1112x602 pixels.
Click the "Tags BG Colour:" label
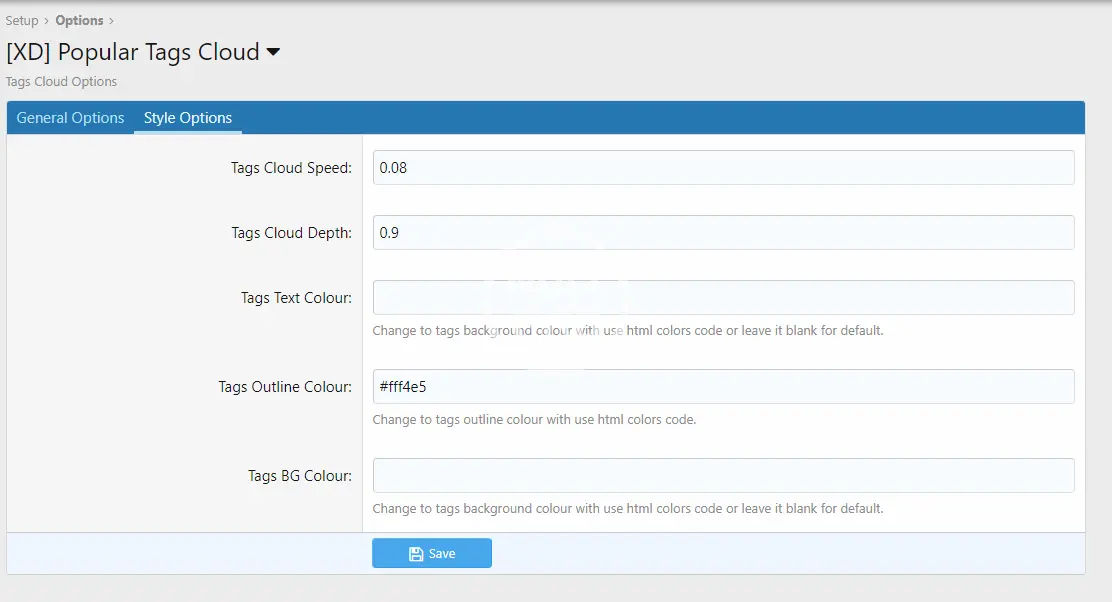tap(300, 476)
